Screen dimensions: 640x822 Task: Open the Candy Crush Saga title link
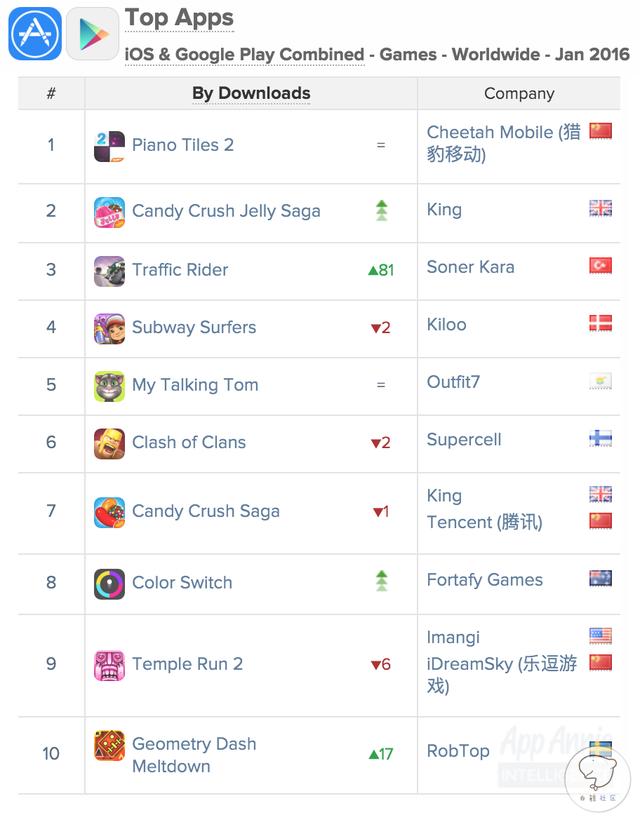pyautogui.click(x=206, y=511)
